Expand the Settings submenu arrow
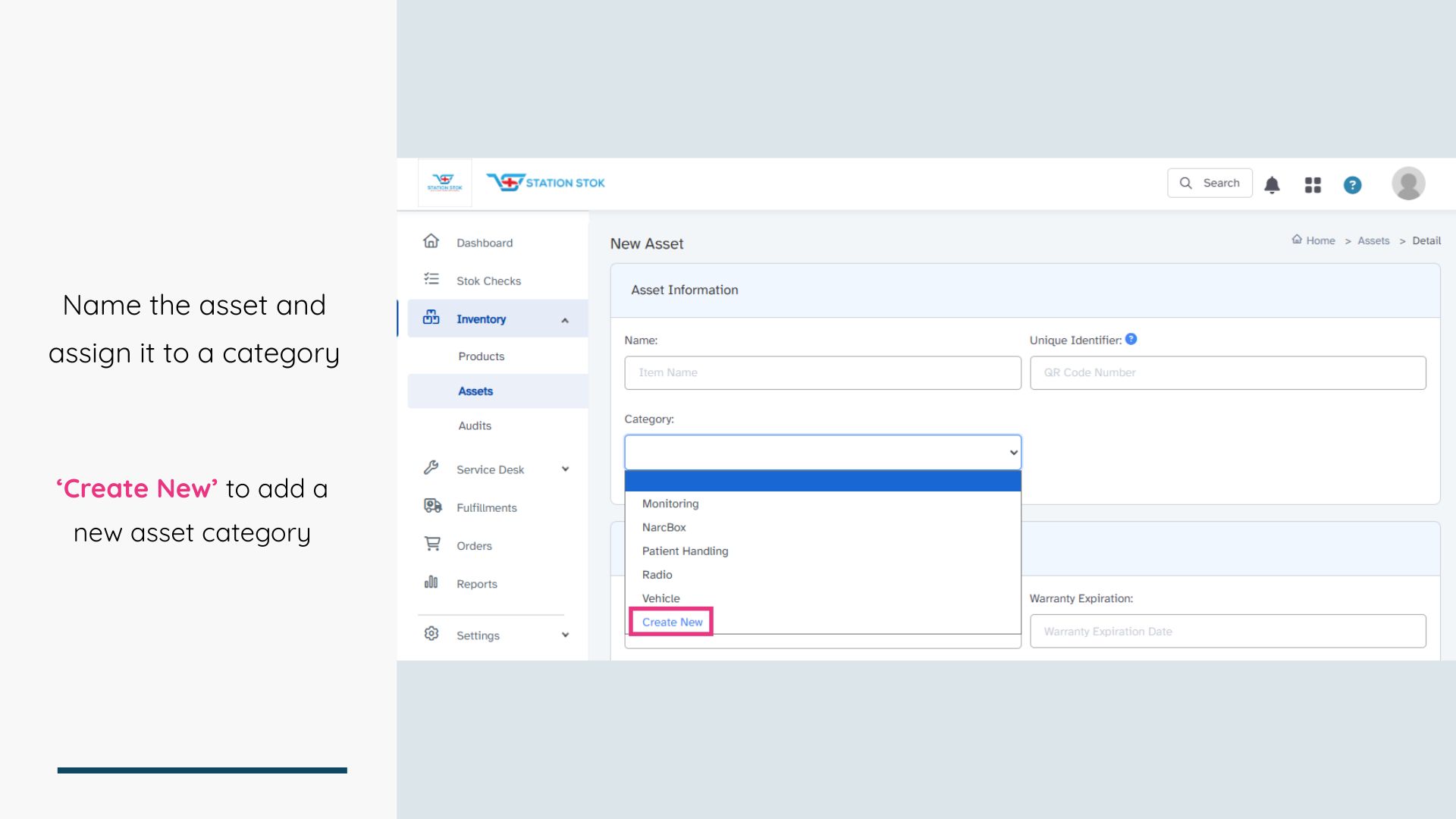 point(565,635)
